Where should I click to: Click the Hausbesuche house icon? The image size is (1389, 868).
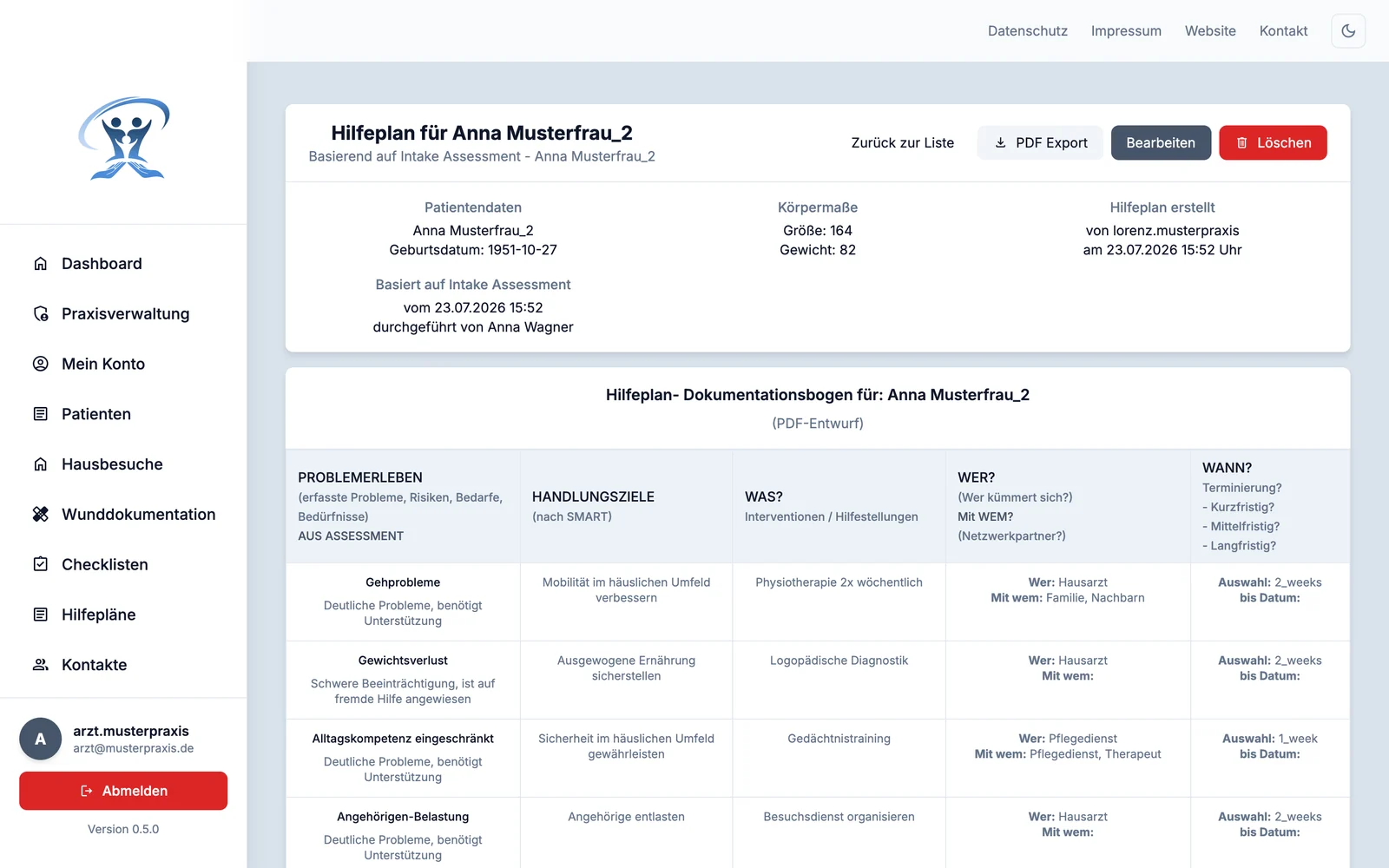[x=40, y=464]
